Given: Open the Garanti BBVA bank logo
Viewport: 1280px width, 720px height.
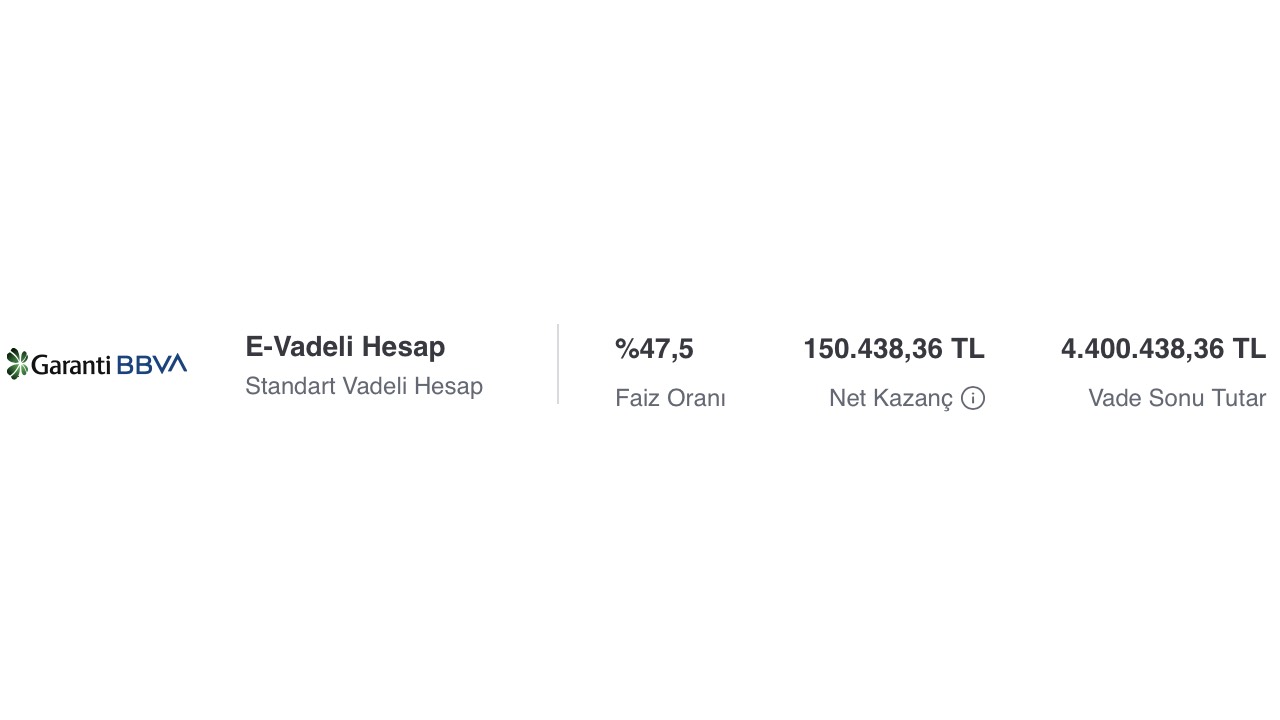Looking at the screenshot, I should [x=96, y=364].
